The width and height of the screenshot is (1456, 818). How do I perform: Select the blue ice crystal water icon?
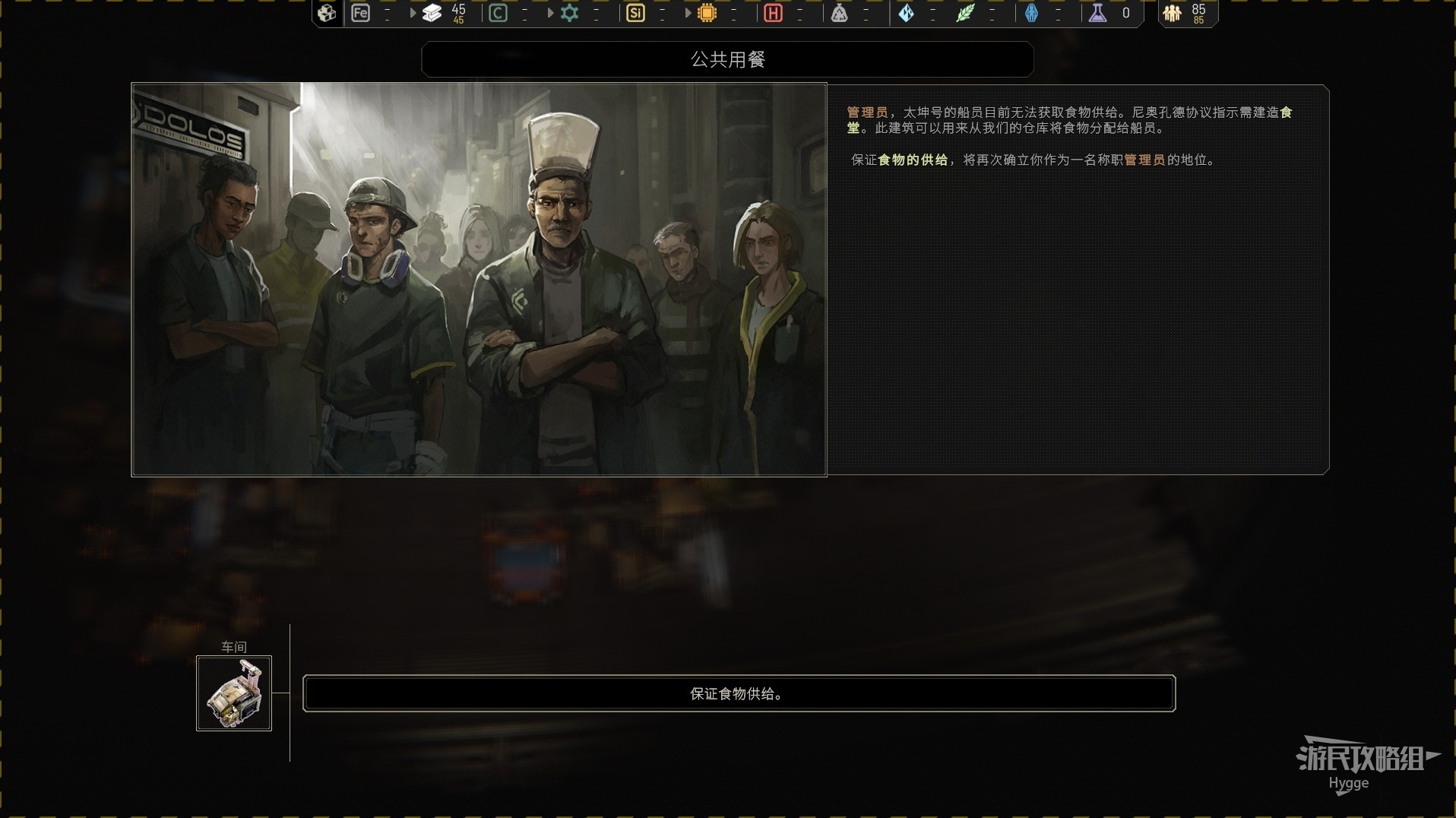pyautogui.click(x=906, y=13)
